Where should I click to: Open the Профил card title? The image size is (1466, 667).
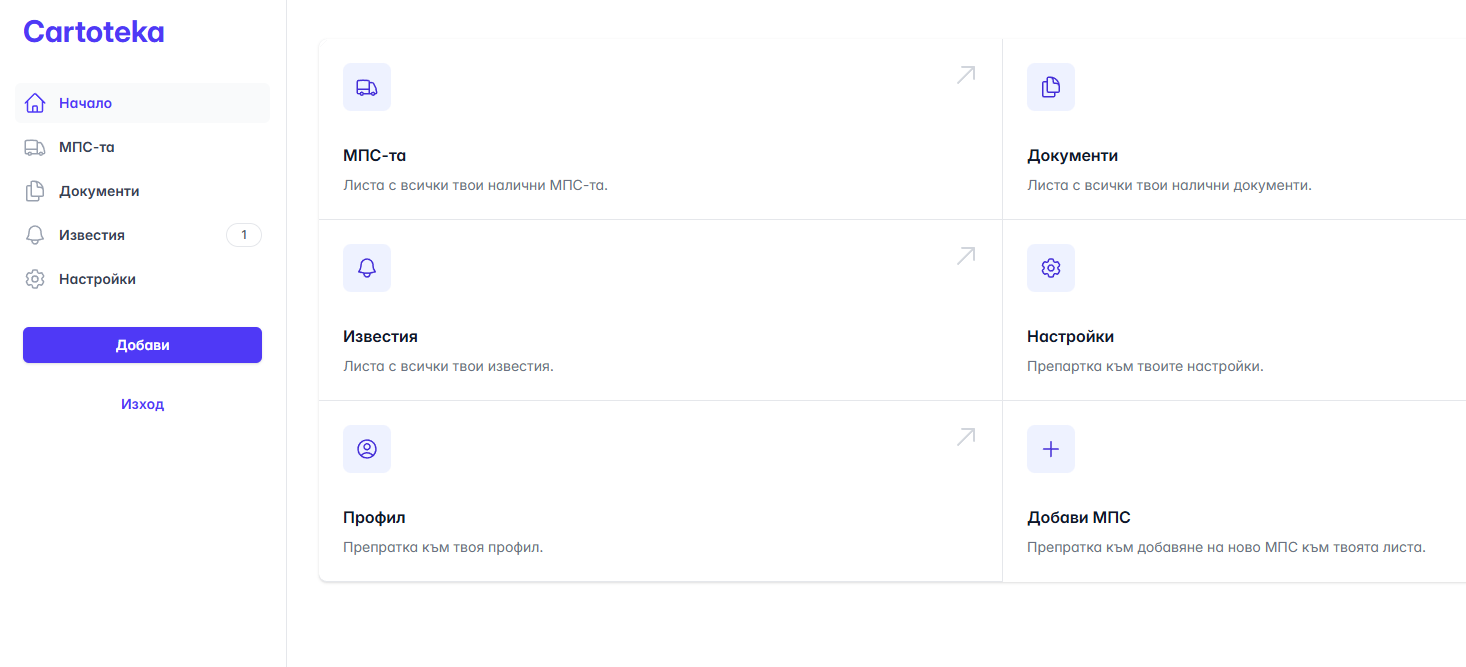point(374,517)
